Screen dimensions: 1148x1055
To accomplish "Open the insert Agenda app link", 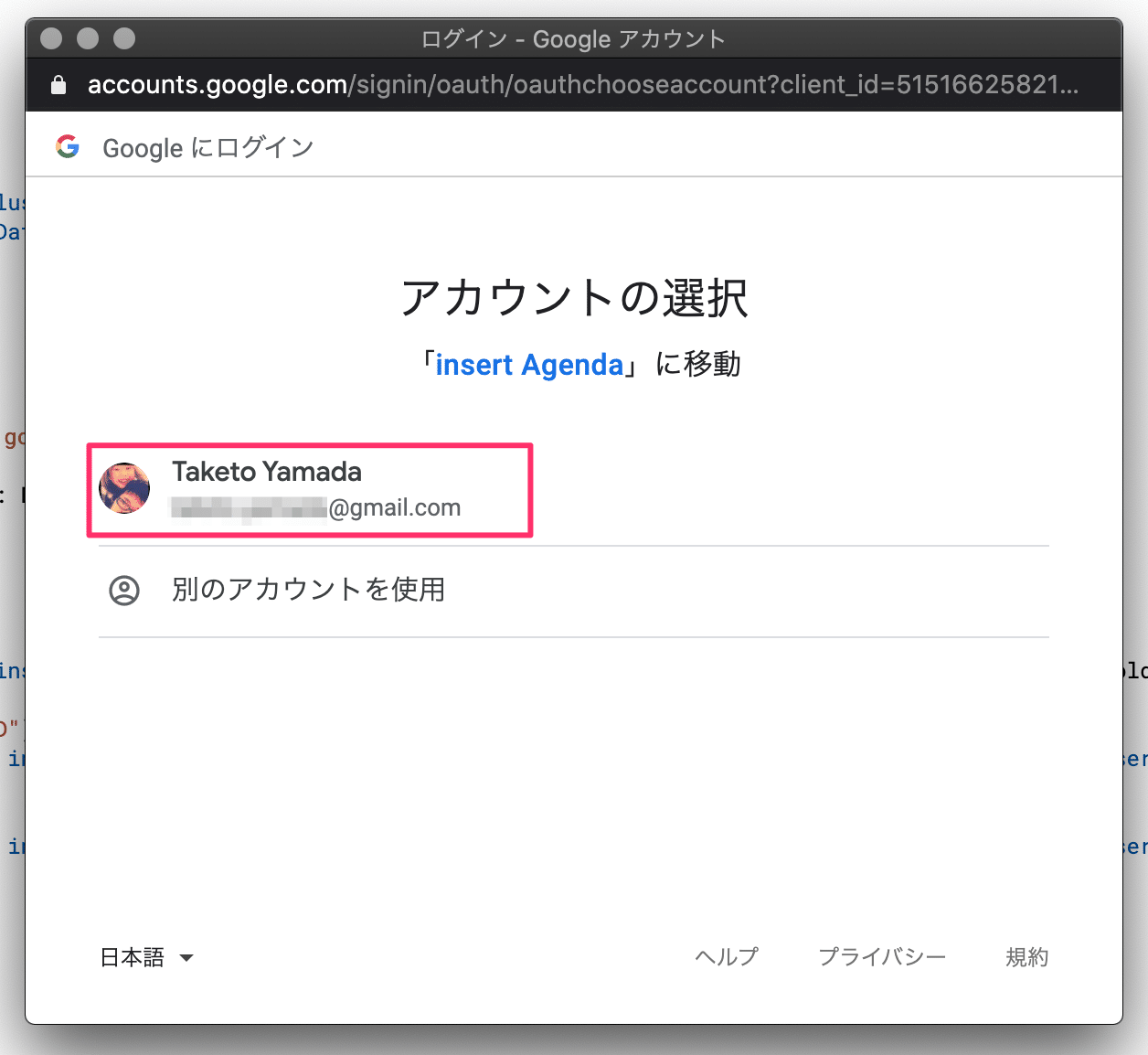I will tap(529, 365).
